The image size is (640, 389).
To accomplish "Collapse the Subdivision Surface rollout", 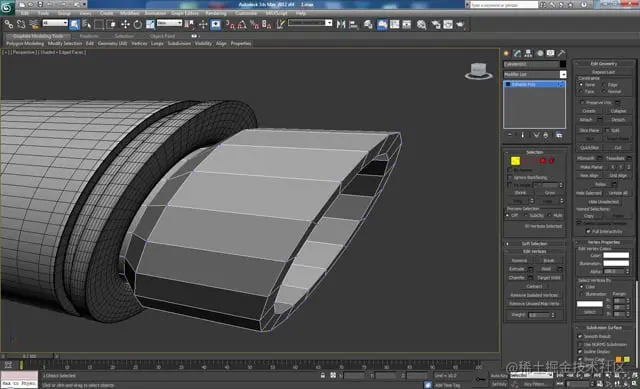I will tap(604, 328).
